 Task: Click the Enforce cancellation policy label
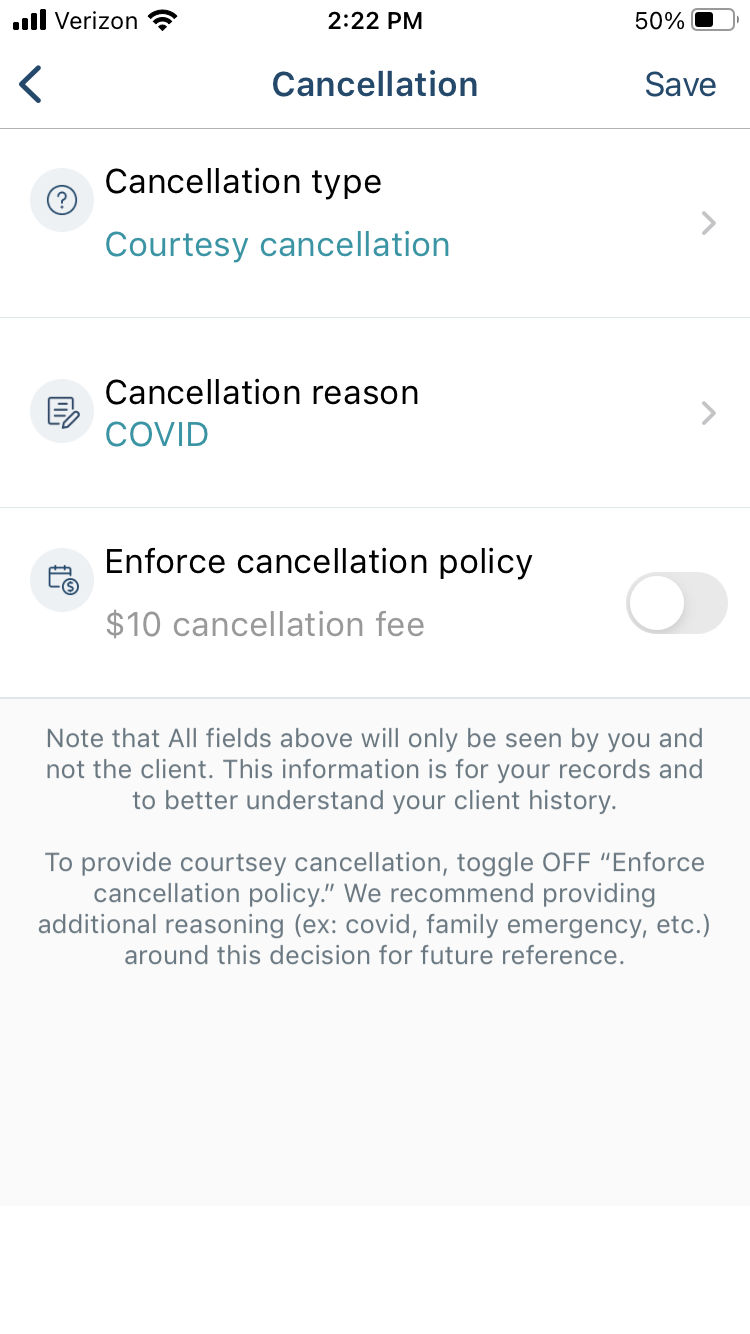(x=319, y=562)
